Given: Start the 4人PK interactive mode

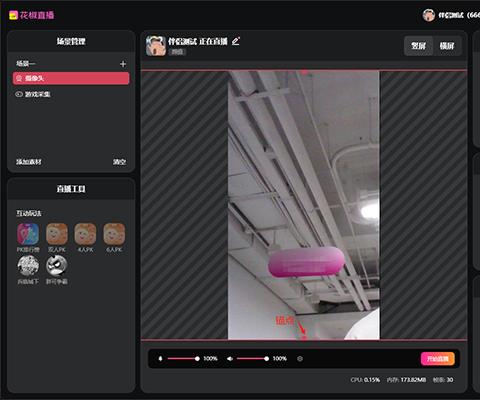Looking at the screenshot, I should pyautogui.click(x=85, y=234).
